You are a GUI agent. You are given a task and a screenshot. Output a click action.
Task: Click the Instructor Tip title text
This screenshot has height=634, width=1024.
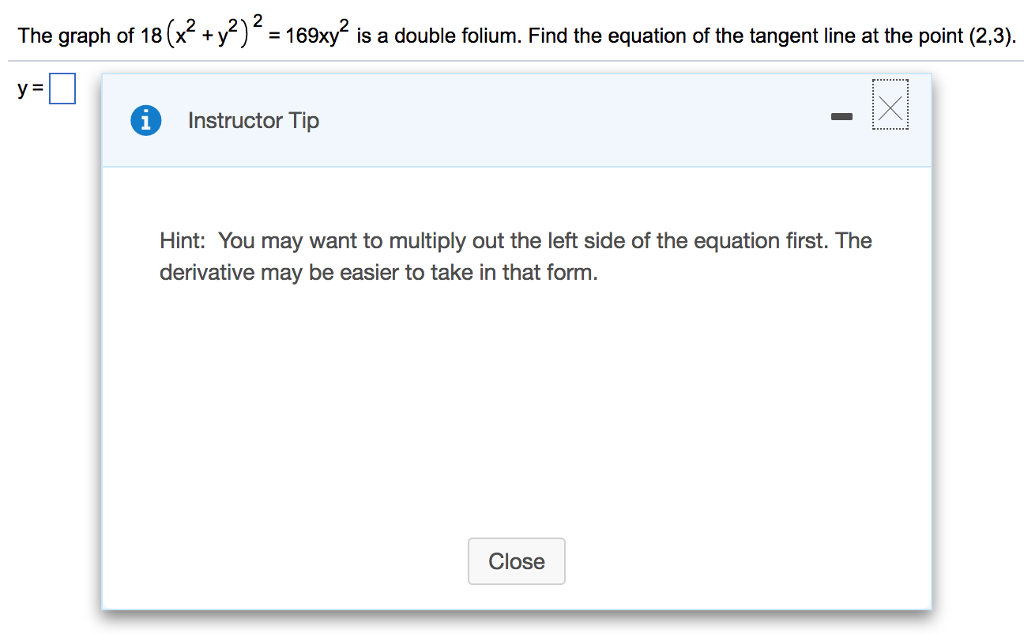tap(253, 120)
